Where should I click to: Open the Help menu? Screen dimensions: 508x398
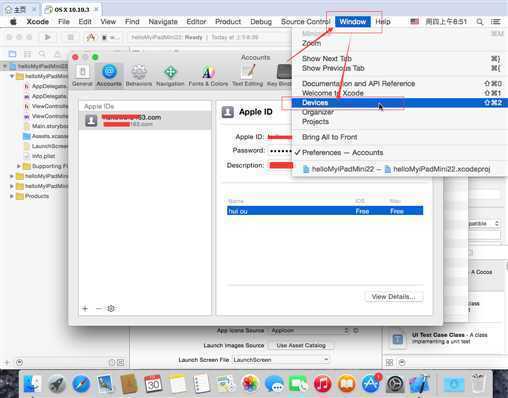[383, 22]
